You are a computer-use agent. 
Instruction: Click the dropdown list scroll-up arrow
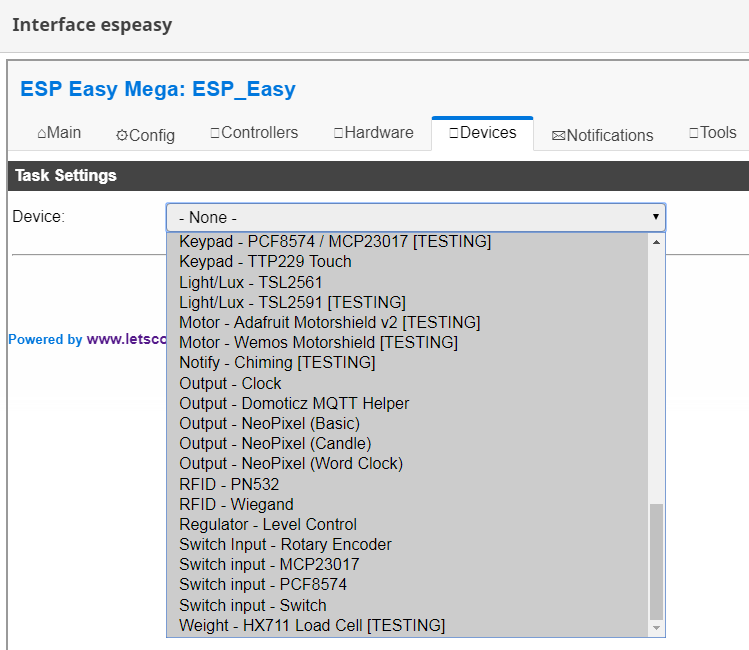[657, 242]
